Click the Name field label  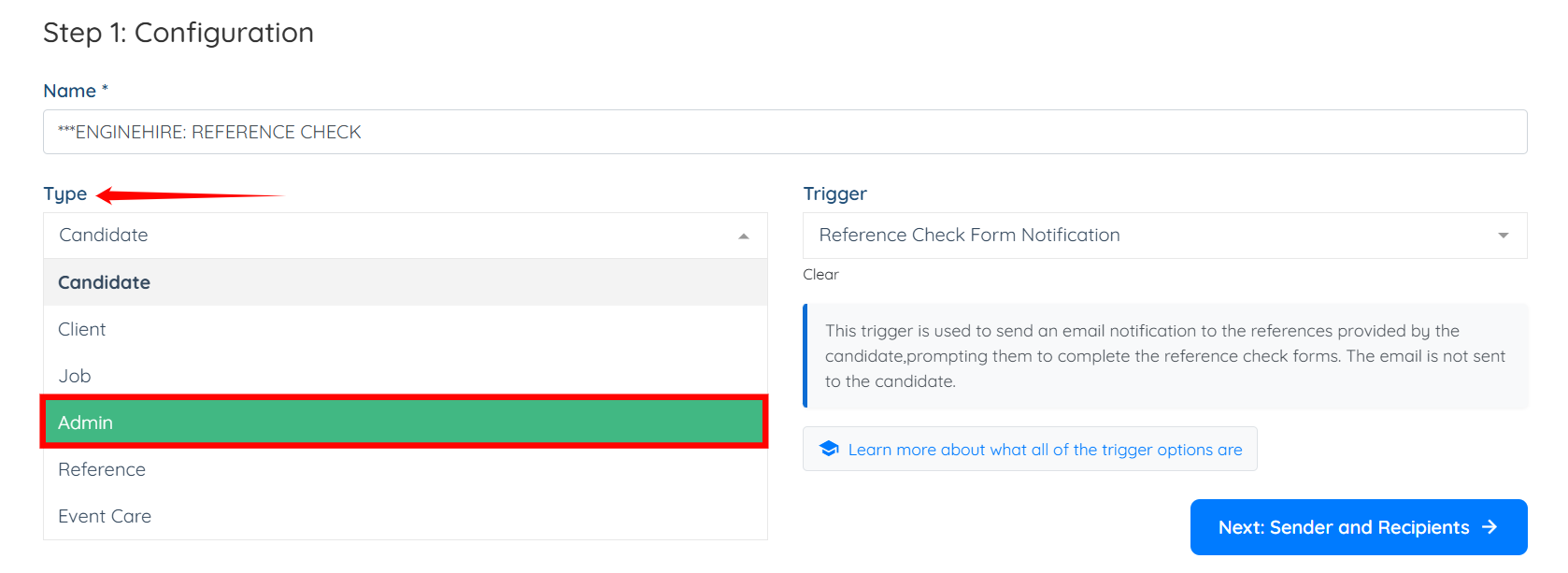click(70, 91)
